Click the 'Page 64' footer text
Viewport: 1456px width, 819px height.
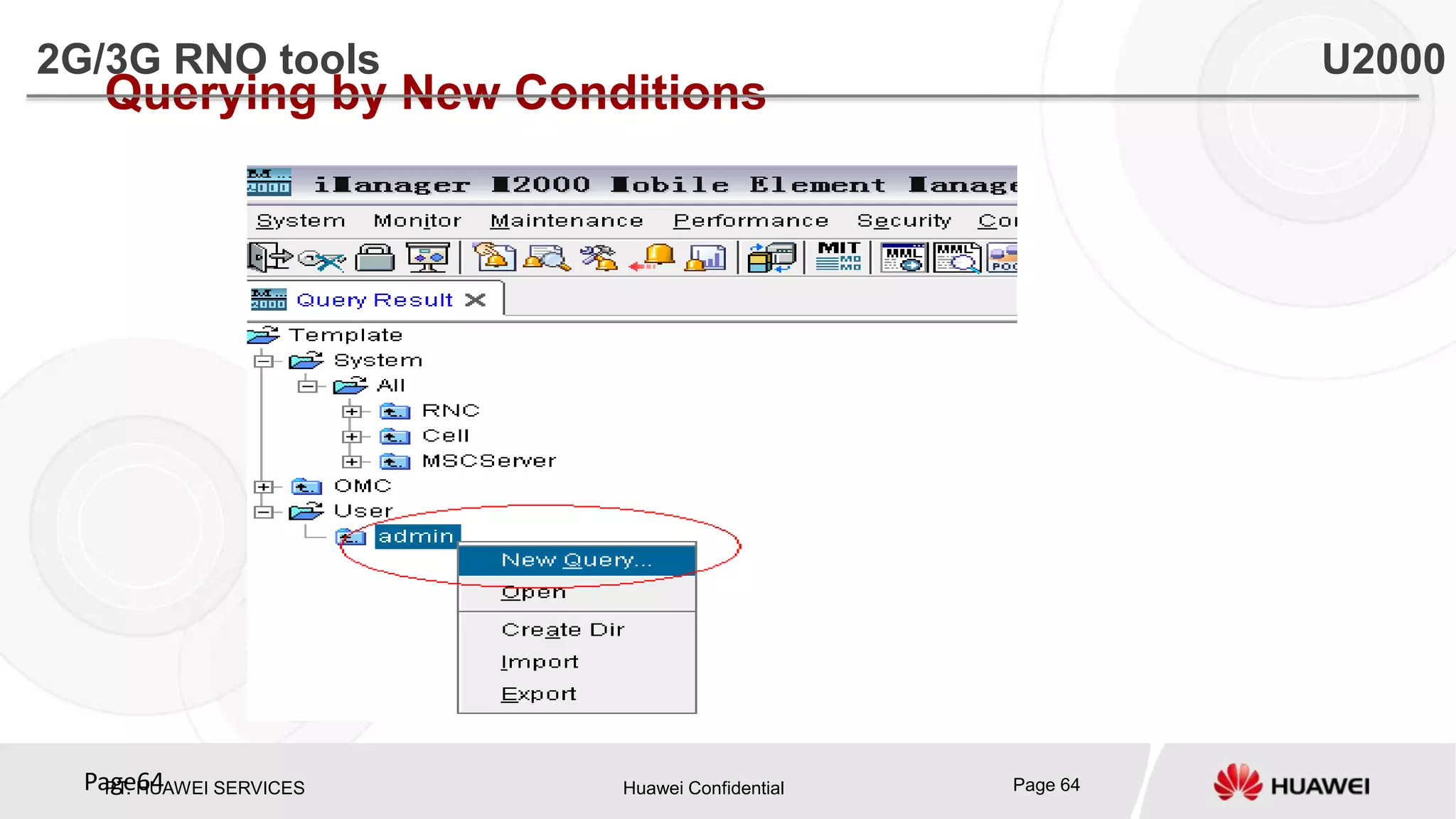1046,785
